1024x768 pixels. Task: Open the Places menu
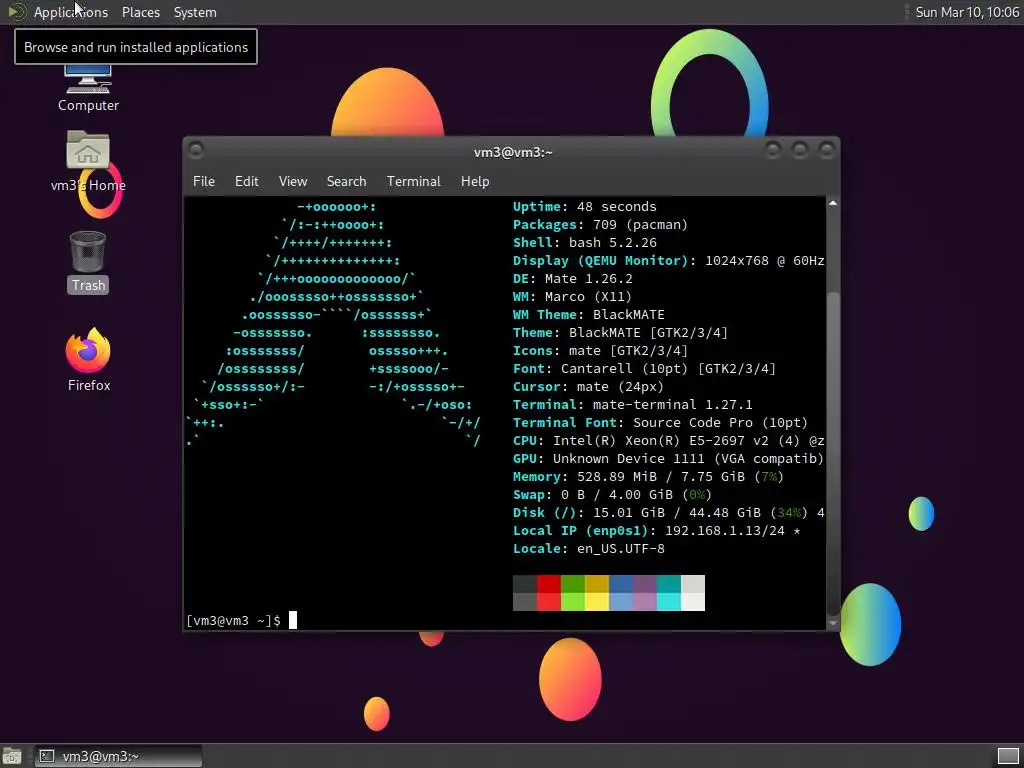click(140, 12)
